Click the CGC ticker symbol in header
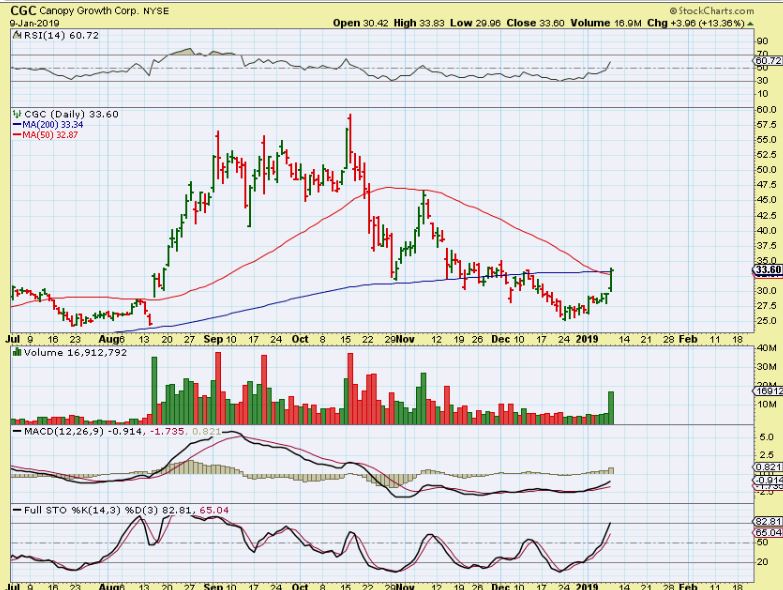The width and height of the screenshot is (783, 590). (23, 10)
